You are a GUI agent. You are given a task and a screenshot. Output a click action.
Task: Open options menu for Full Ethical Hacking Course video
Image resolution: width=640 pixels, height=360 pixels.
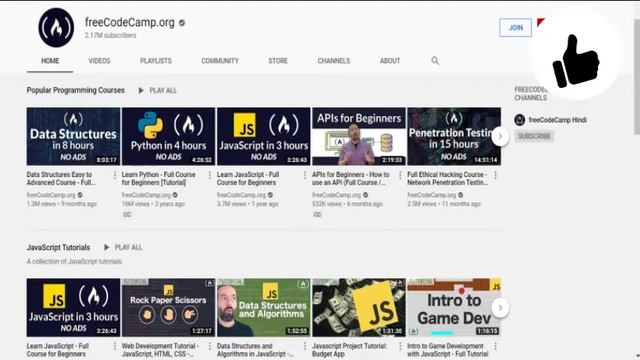(496, 175)
